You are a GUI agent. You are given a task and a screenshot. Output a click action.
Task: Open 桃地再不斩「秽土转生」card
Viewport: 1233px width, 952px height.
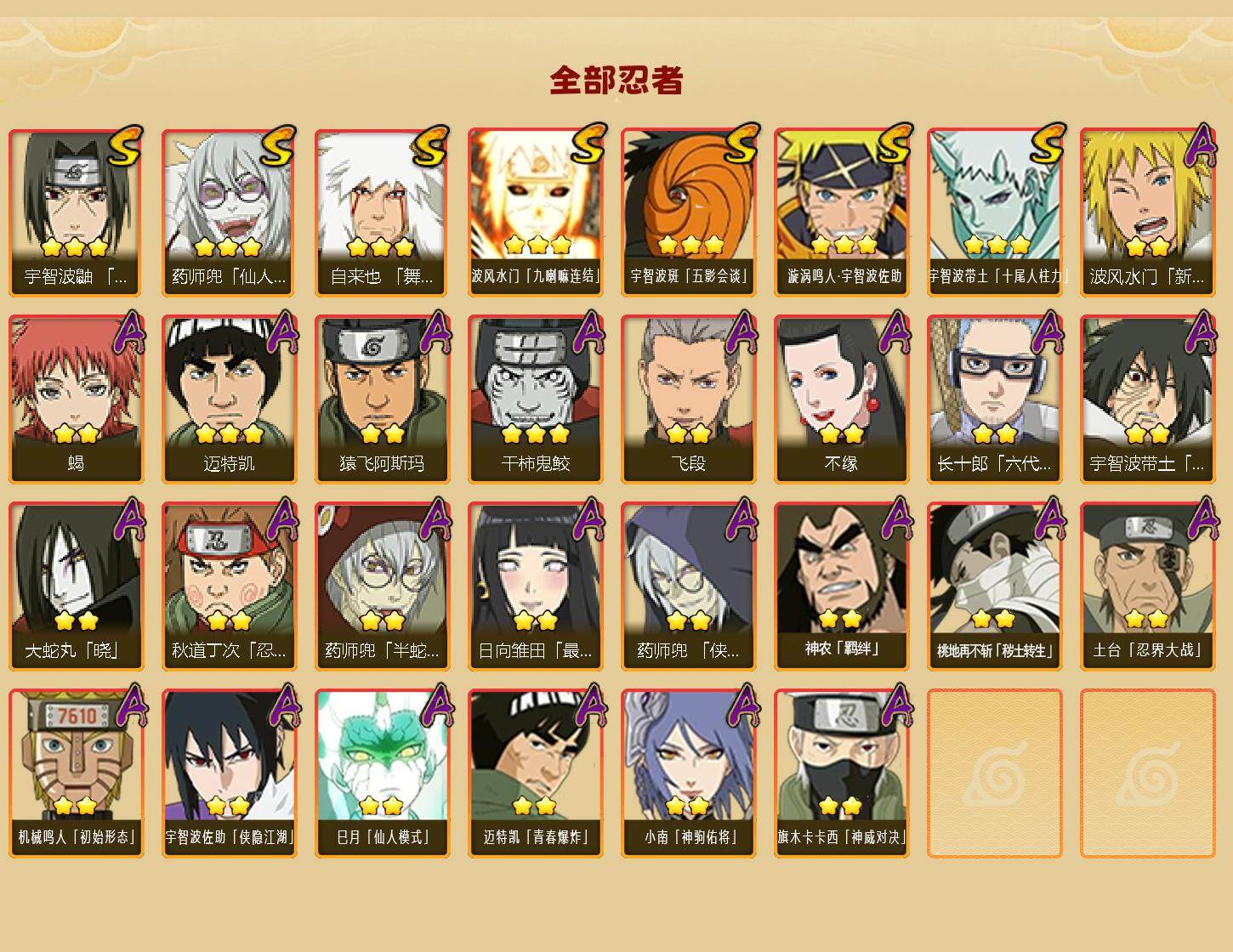coord(994,586)
